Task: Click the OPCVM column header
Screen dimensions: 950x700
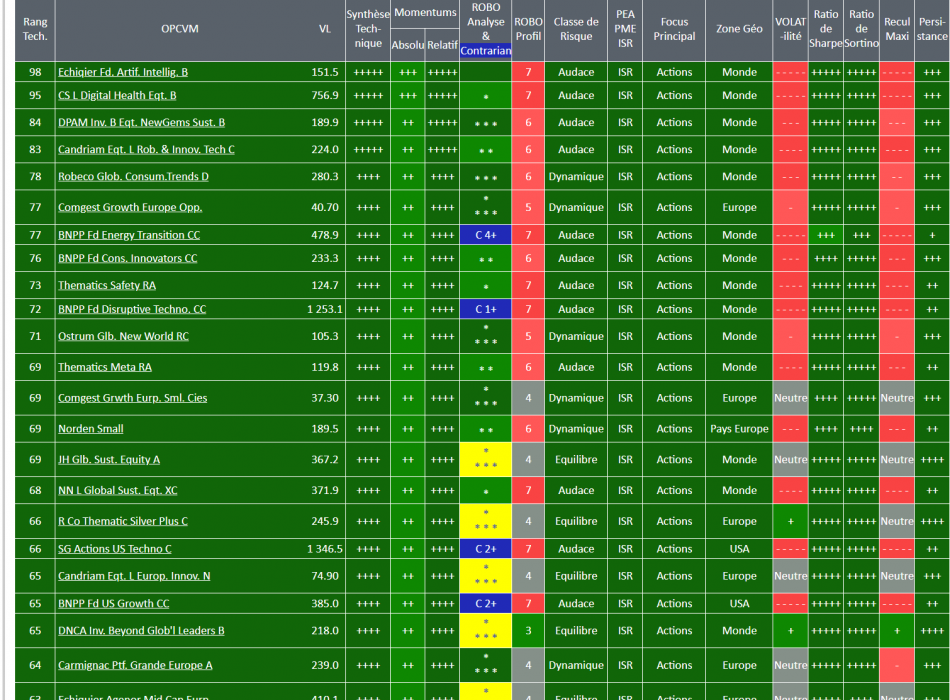Action: (180, 29)
